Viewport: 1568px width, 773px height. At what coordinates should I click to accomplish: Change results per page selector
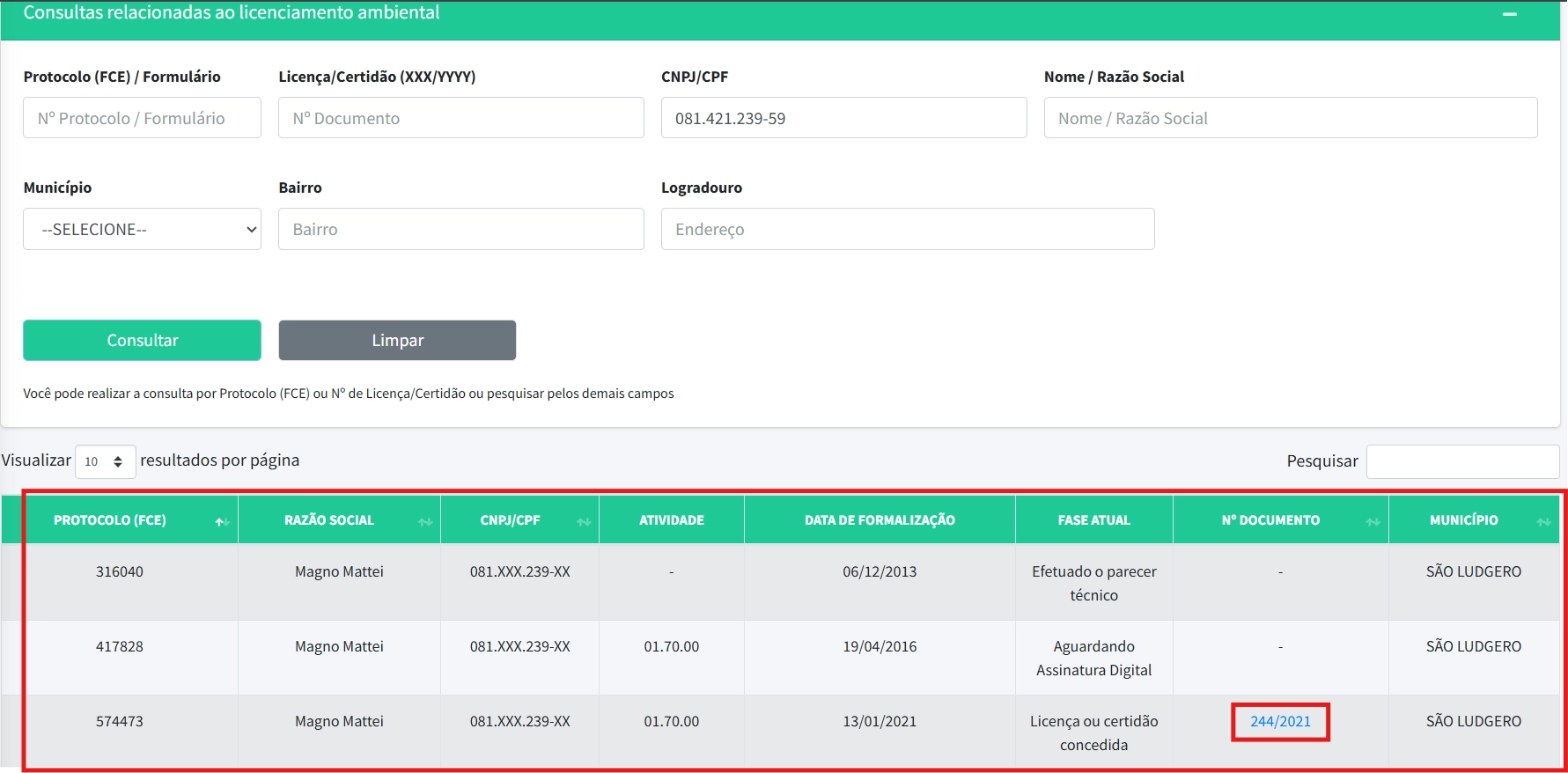tap(105, 461)
